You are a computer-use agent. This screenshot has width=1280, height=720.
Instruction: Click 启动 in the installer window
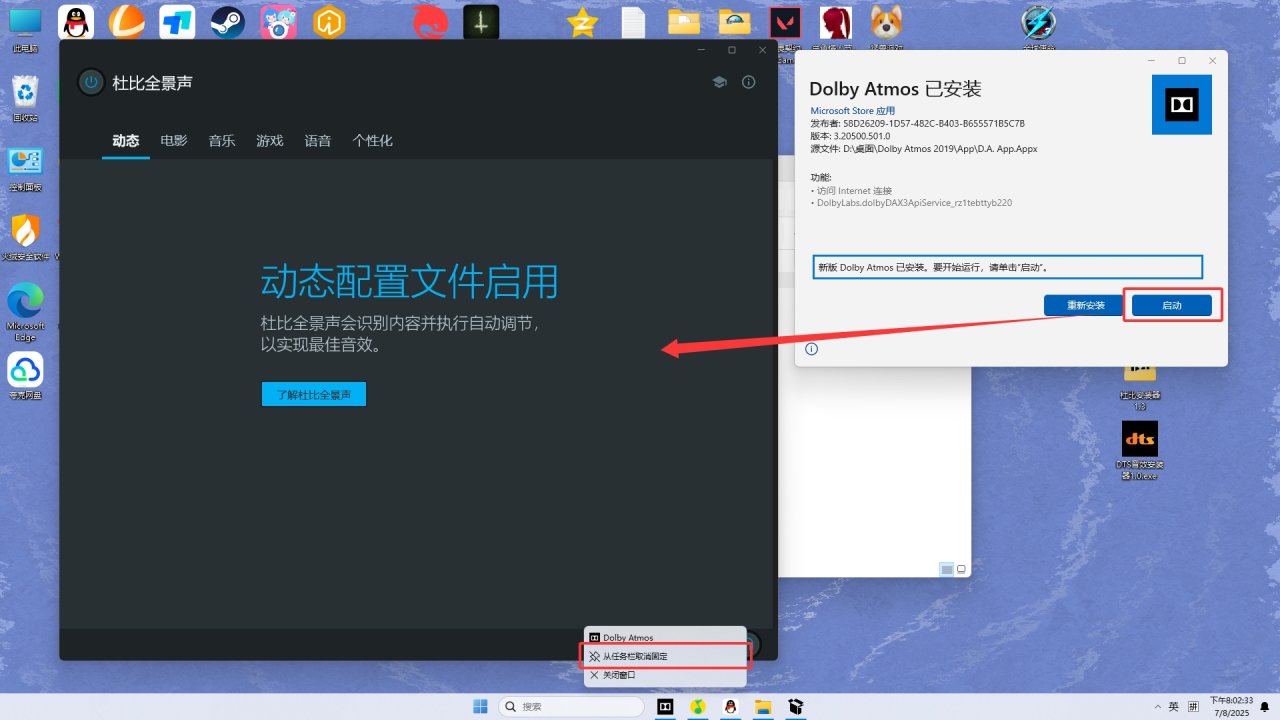pos(1172,305)
